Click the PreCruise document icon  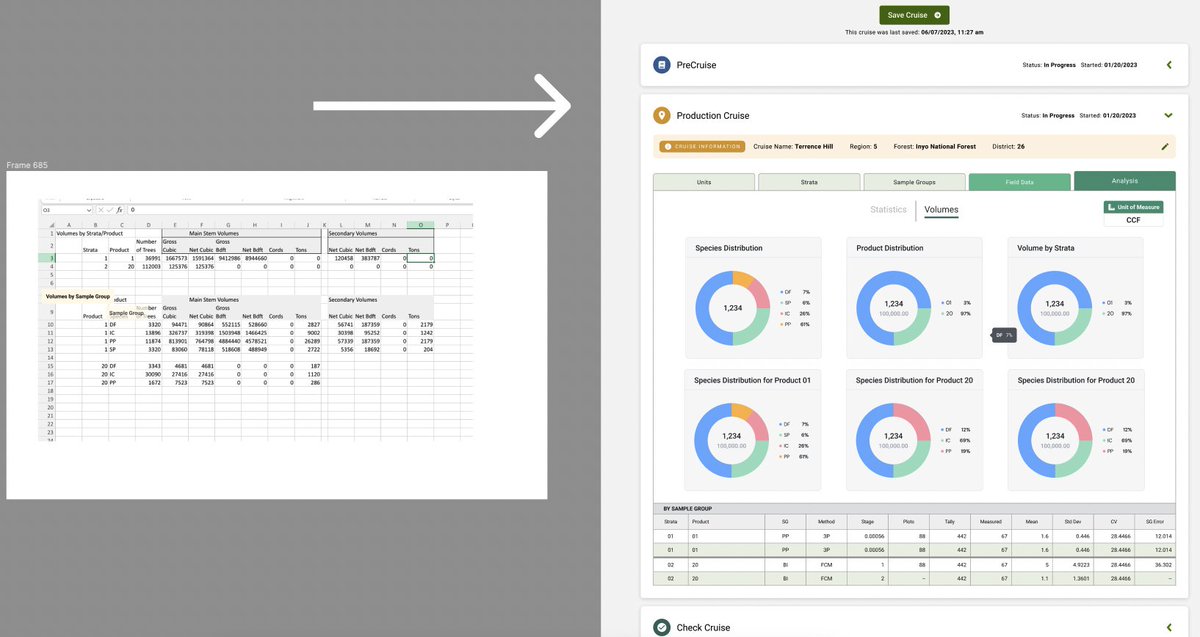coord(661,63)
